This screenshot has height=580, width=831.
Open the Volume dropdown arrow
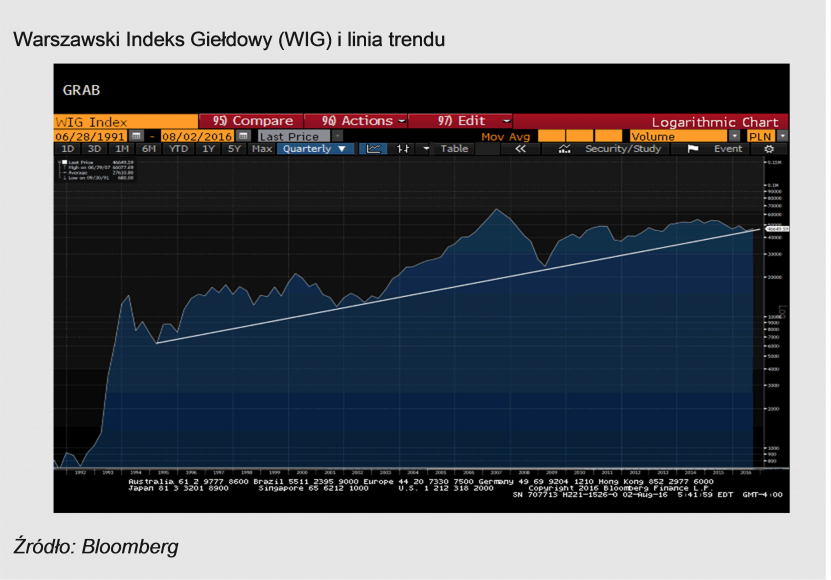point(734,136)
